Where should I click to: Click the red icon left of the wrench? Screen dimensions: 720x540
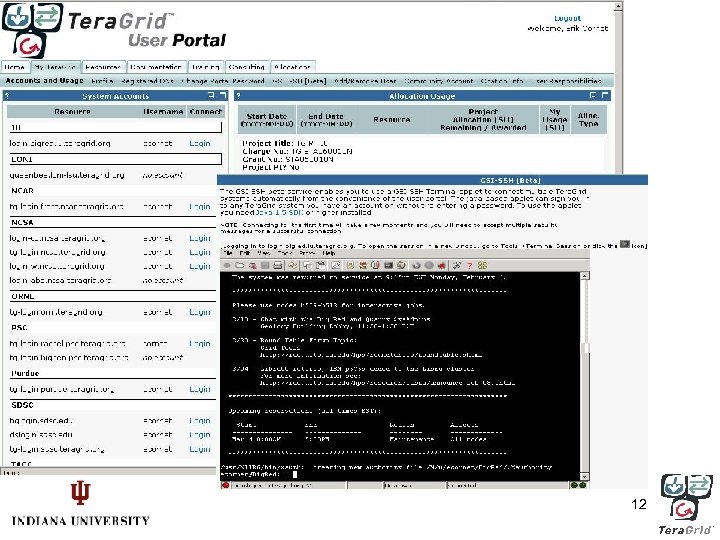(x=442, y=265)
